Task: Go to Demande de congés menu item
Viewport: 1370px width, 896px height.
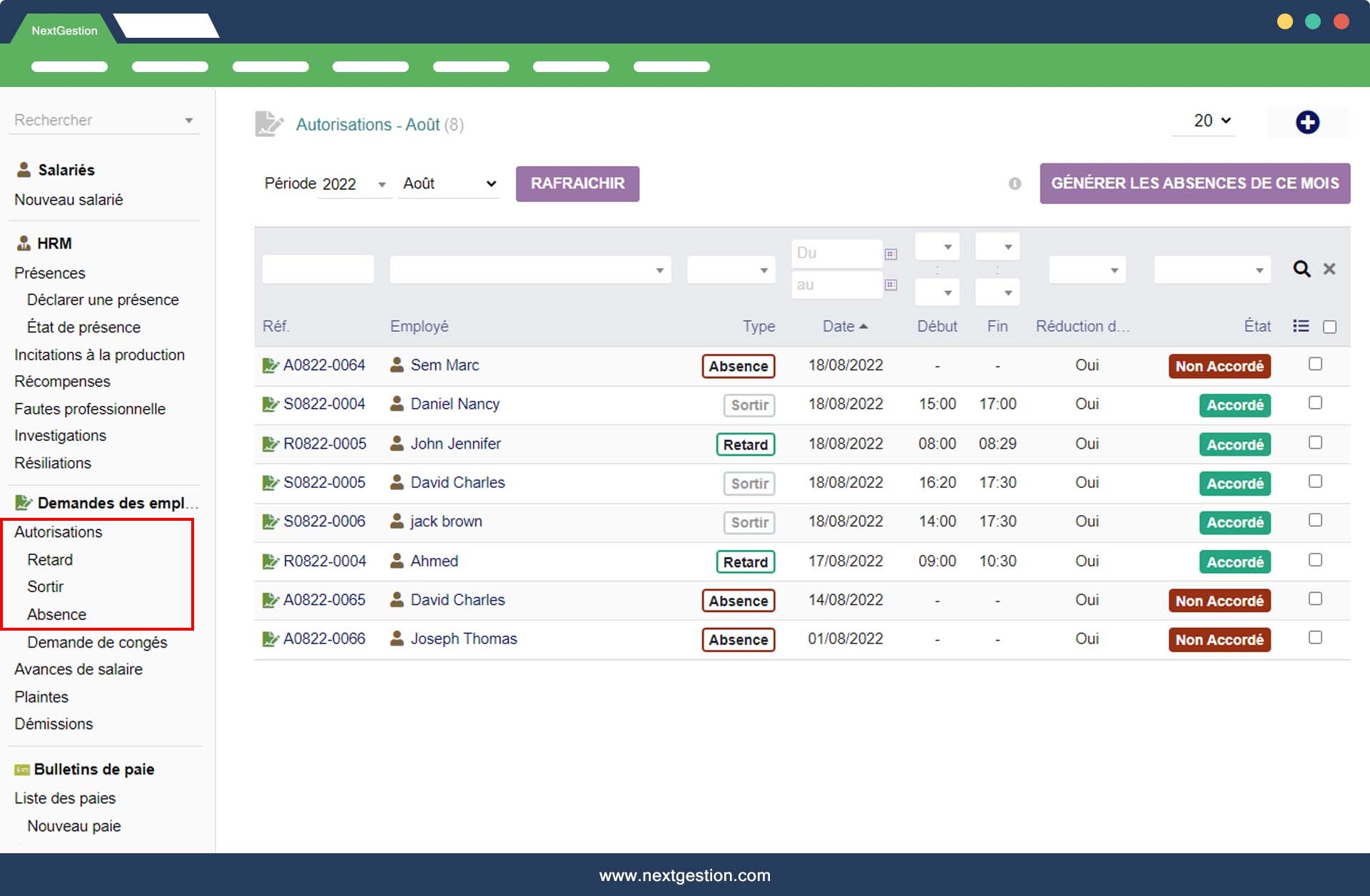Action: 97,642
